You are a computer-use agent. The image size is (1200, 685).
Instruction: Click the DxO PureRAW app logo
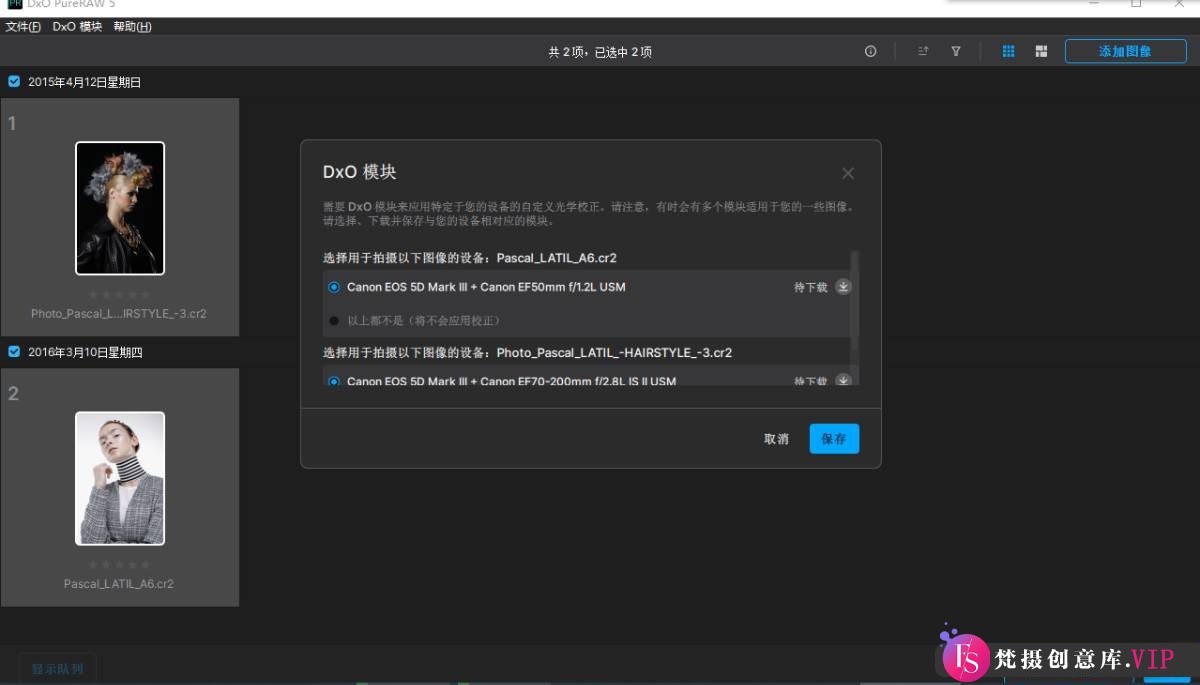pyautogui.click(x=14, y=4)
